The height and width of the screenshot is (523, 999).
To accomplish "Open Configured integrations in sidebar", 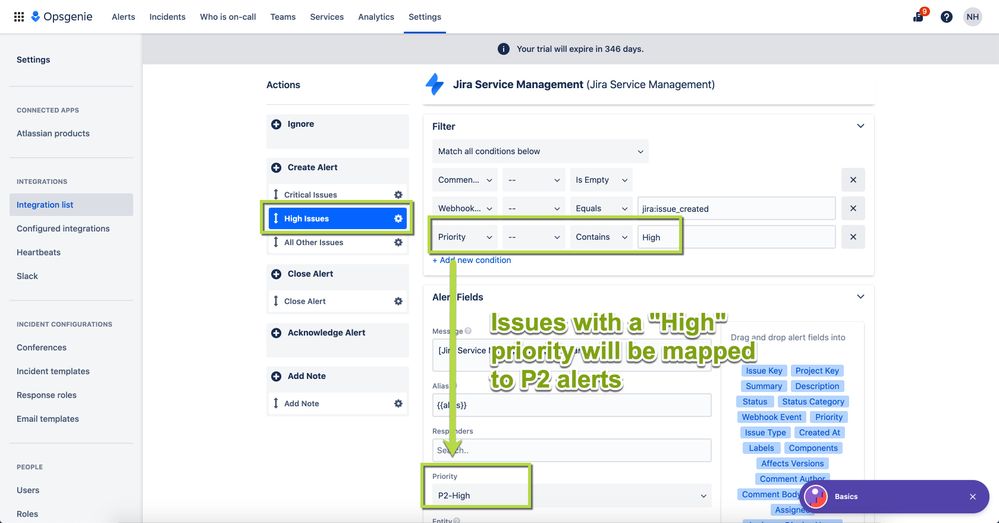I will 63,229.
